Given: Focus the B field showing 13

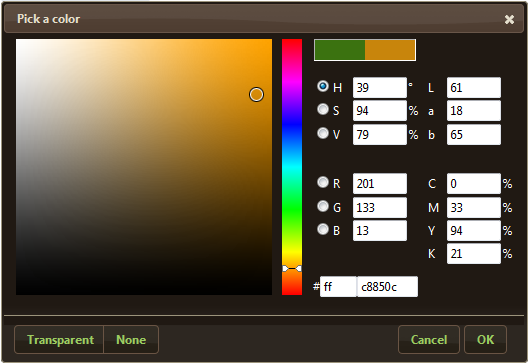Looking at the screenshot, I should [380, 231].
